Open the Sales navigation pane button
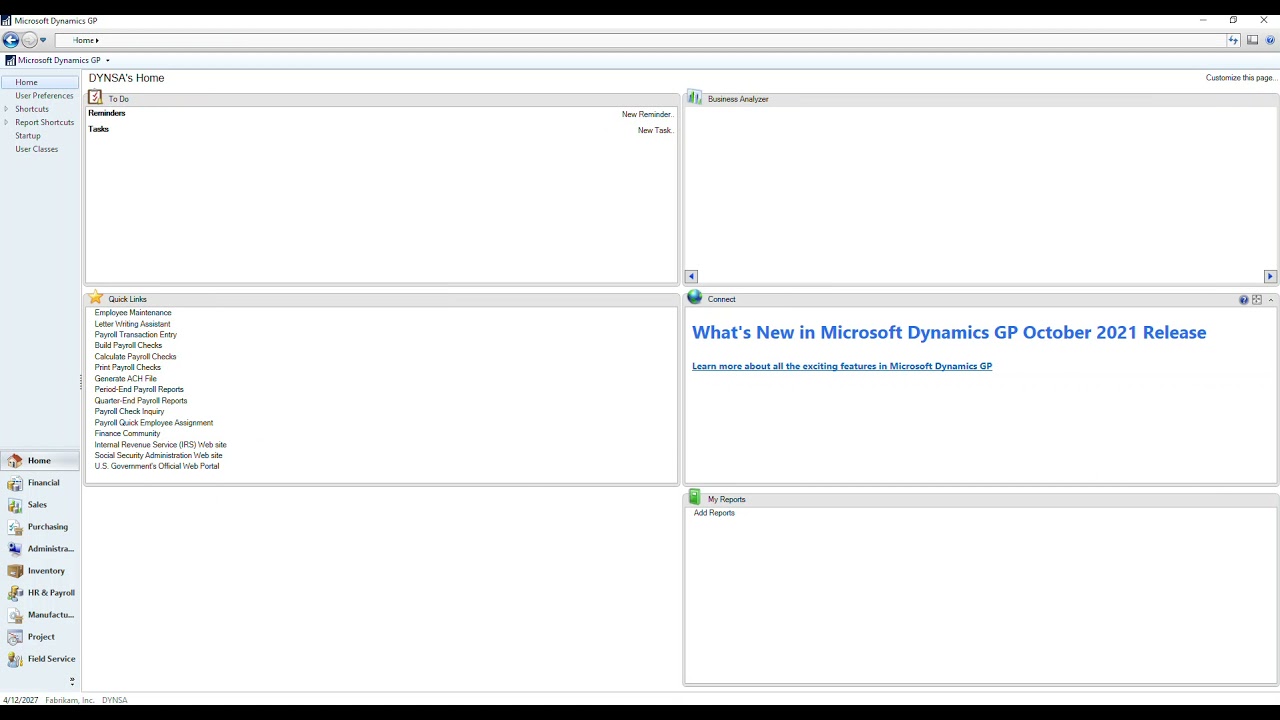The width and height of the screenshot is (1280, 720). [x=40, y=505]
